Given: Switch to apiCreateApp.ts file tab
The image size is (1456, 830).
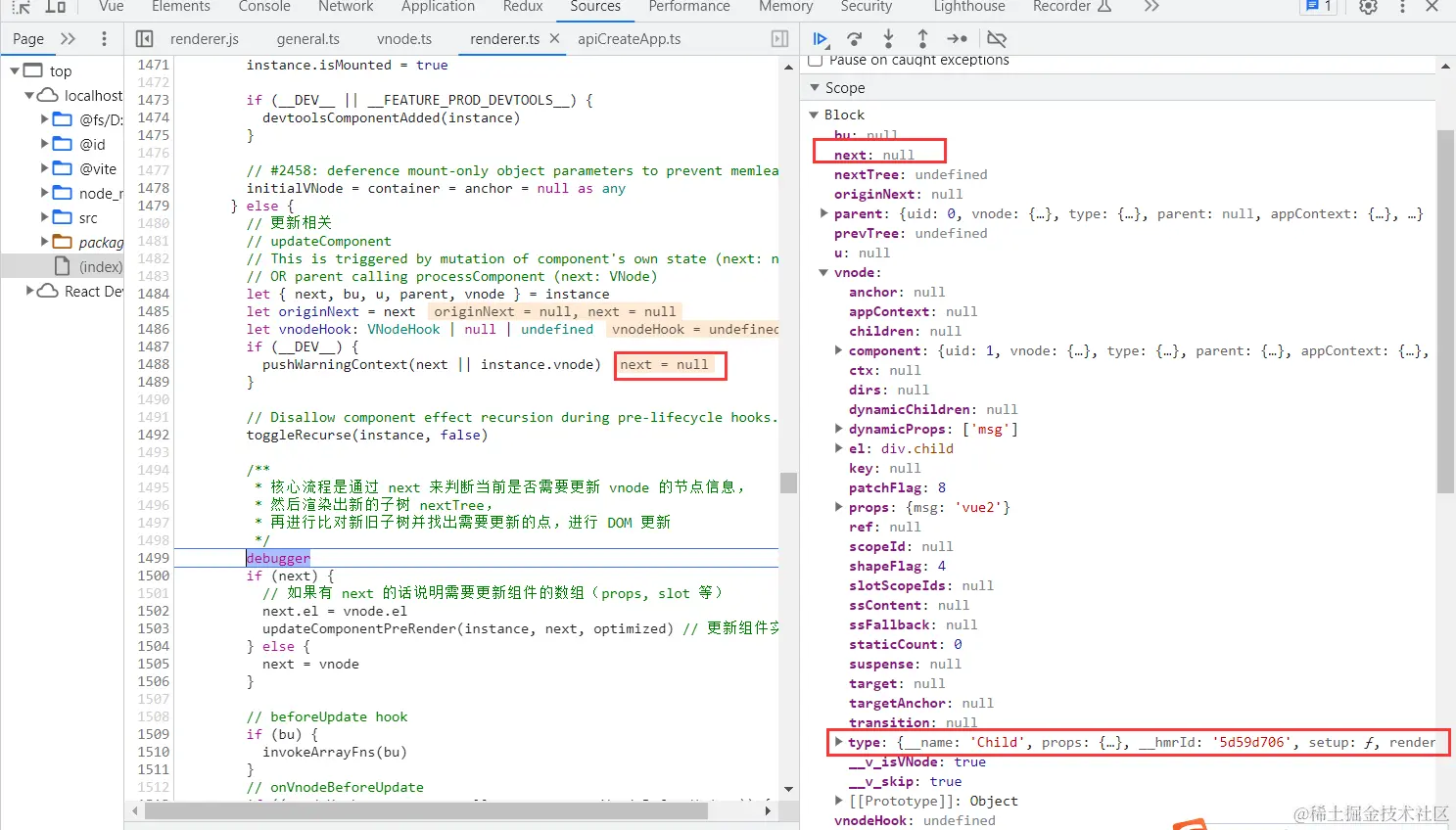Looking at the screenshot, I should click(629, 39).
